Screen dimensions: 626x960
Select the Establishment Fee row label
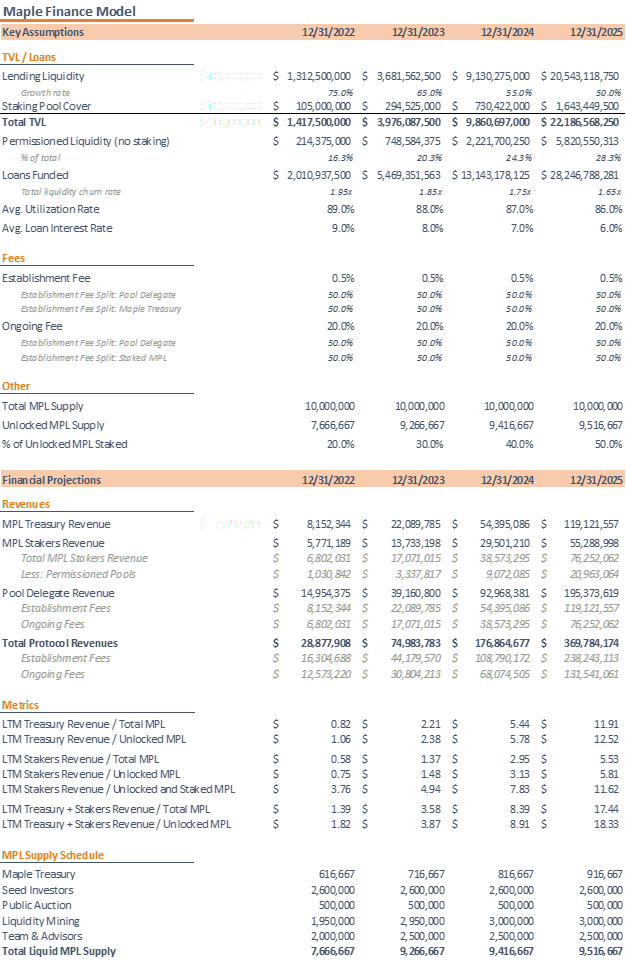[46, 278]
